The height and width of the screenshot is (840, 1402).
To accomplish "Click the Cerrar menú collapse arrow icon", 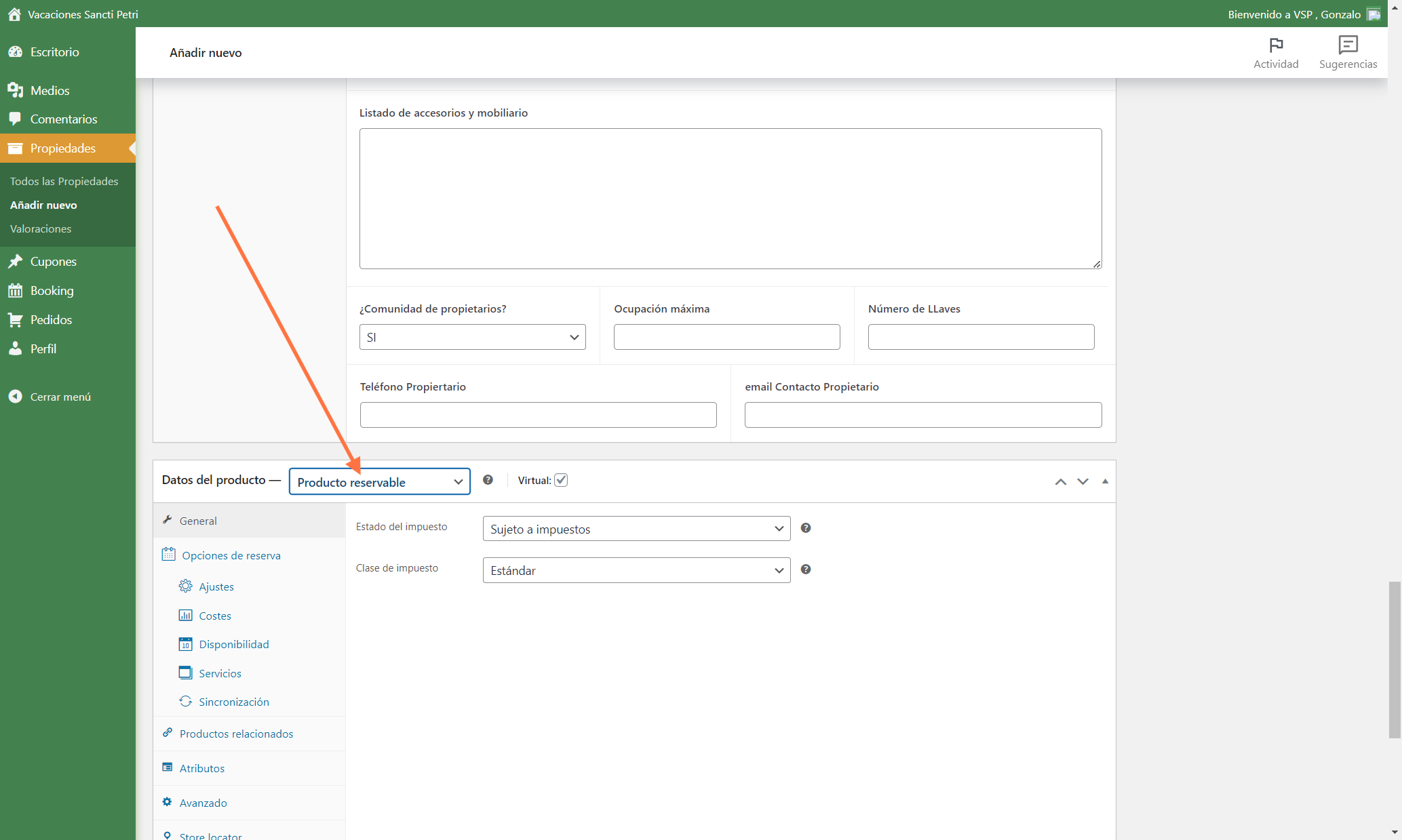I will pyautogui.click(x=15, y=397).
